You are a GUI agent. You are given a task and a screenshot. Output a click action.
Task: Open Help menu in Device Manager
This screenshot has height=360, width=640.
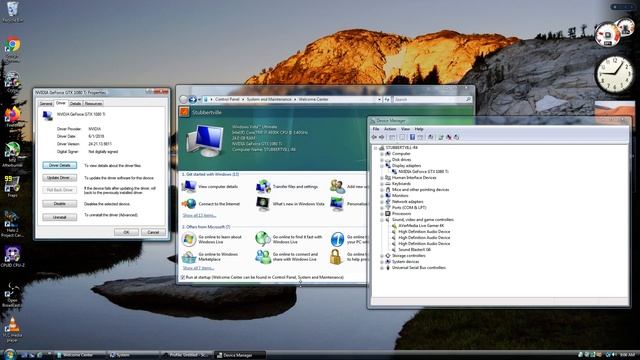419,129
